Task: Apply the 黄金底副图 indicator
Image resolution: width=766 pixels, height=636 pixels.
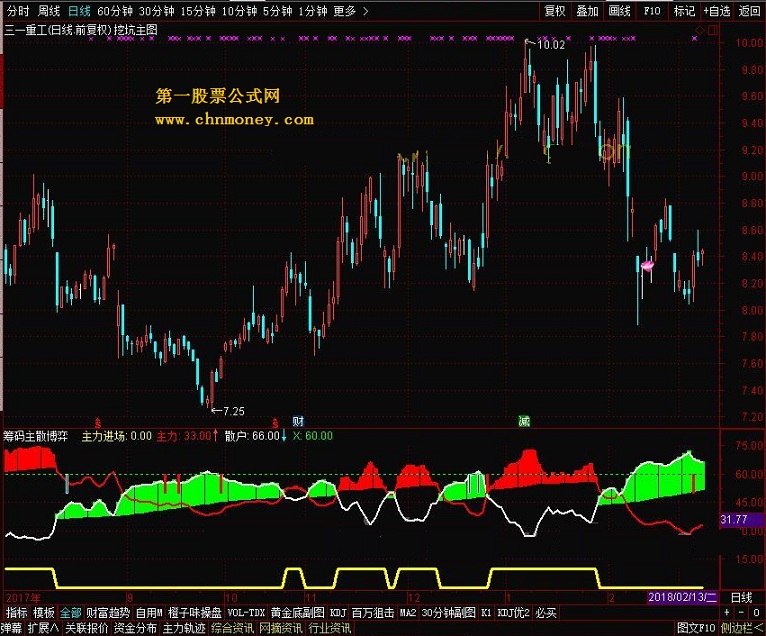Action: pos(298,613)
